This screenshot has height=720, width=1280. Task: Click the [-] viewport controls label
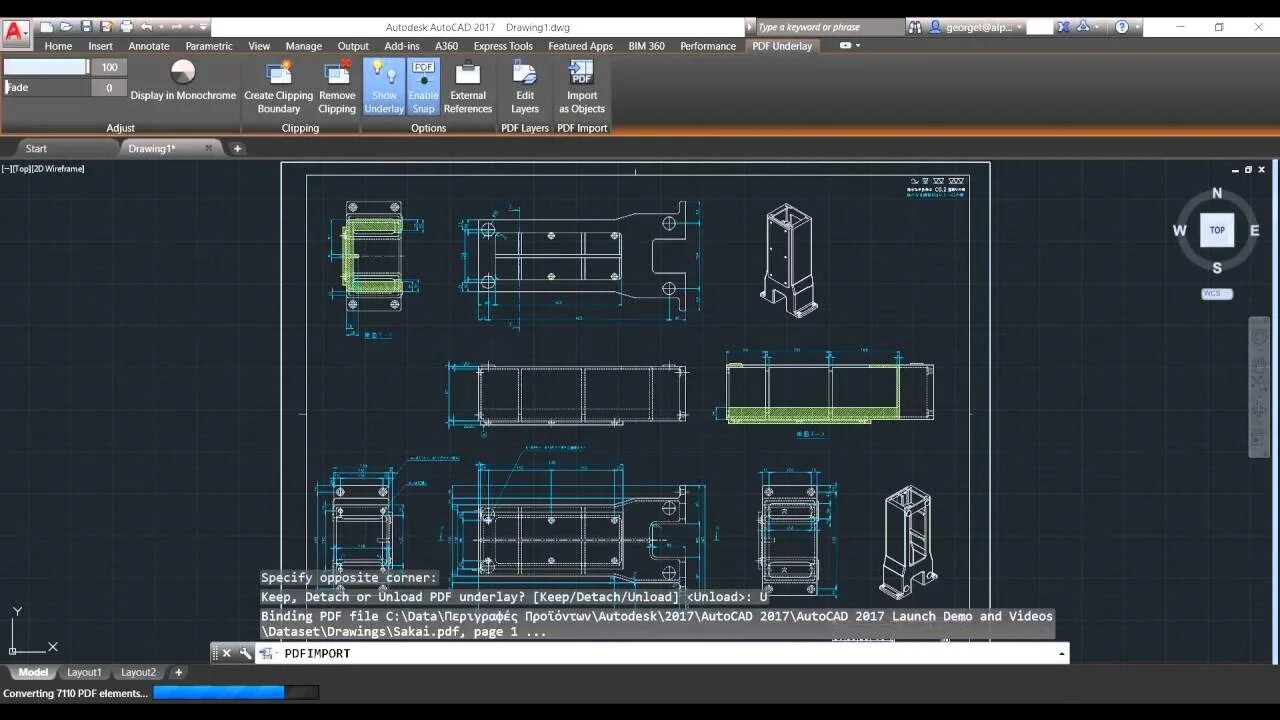(6, 169)
